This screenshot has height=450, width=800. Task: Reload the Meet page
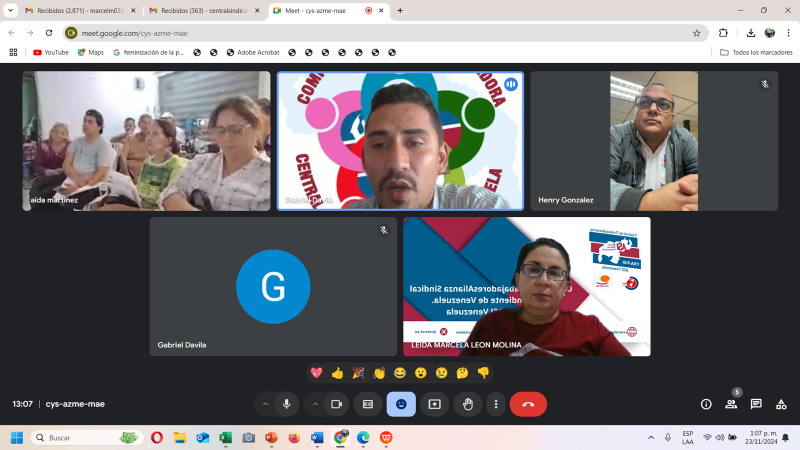tap(49, 33)
